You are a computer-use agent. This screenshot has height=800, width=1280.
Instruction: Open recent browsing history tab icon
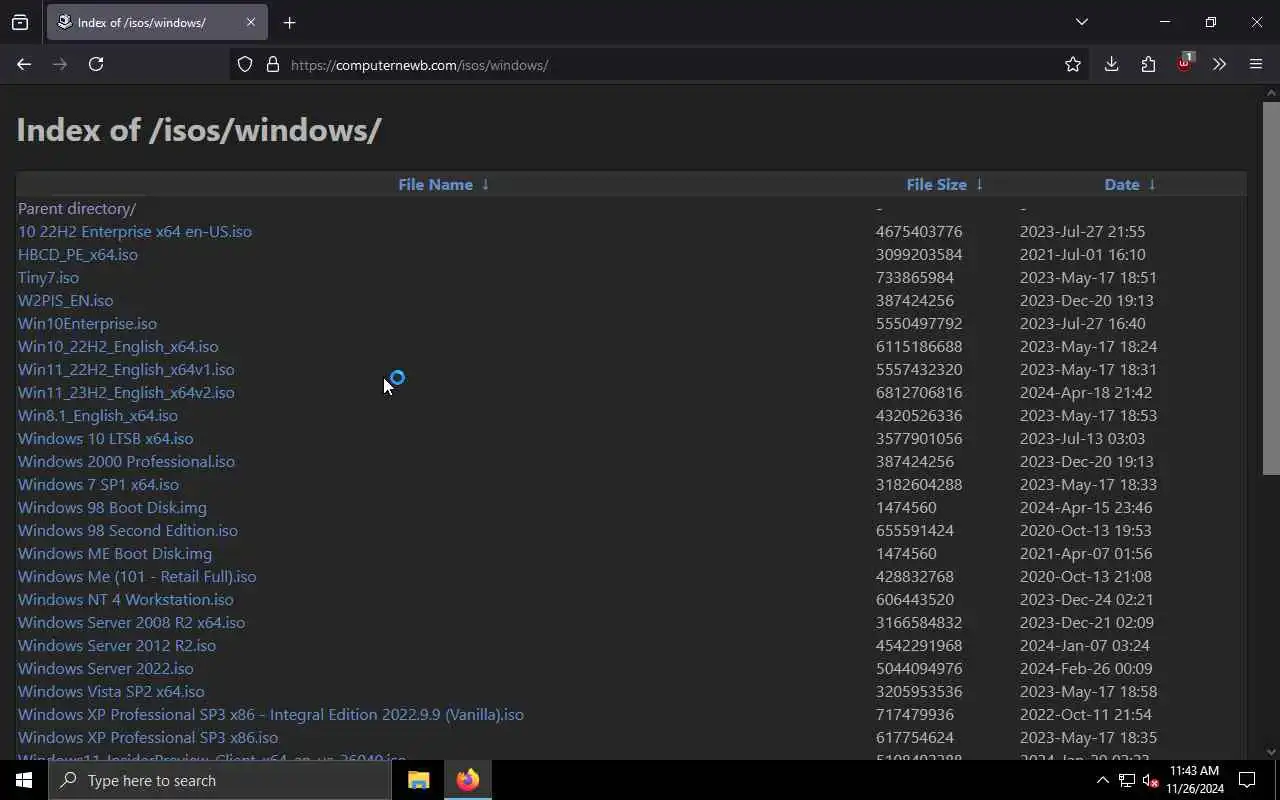(x=20, y=22)
